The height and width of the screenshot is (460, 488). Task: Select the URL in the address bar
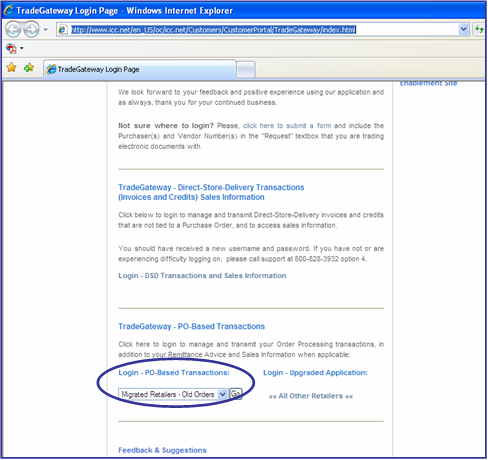(x=213, y=30)
